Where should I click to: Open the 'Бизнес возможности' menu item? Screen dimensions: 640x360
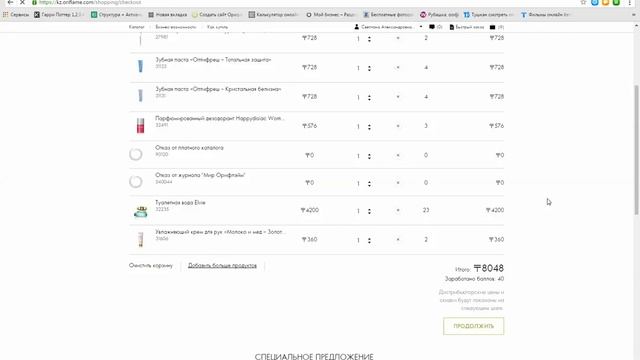click(176, 27)
